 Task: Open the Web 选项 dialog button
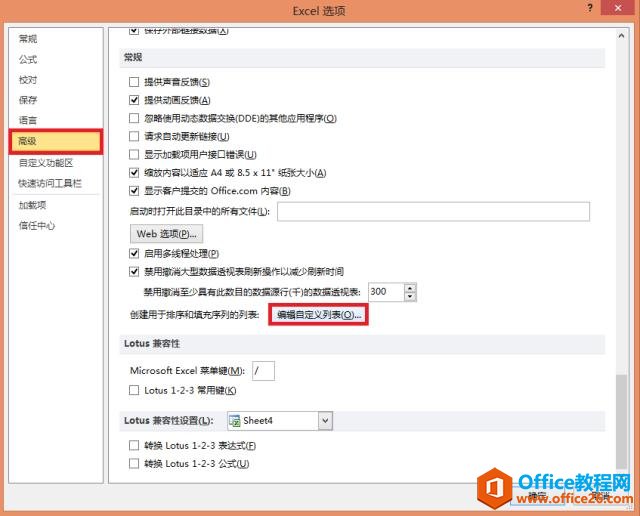[x=166, y=234]
